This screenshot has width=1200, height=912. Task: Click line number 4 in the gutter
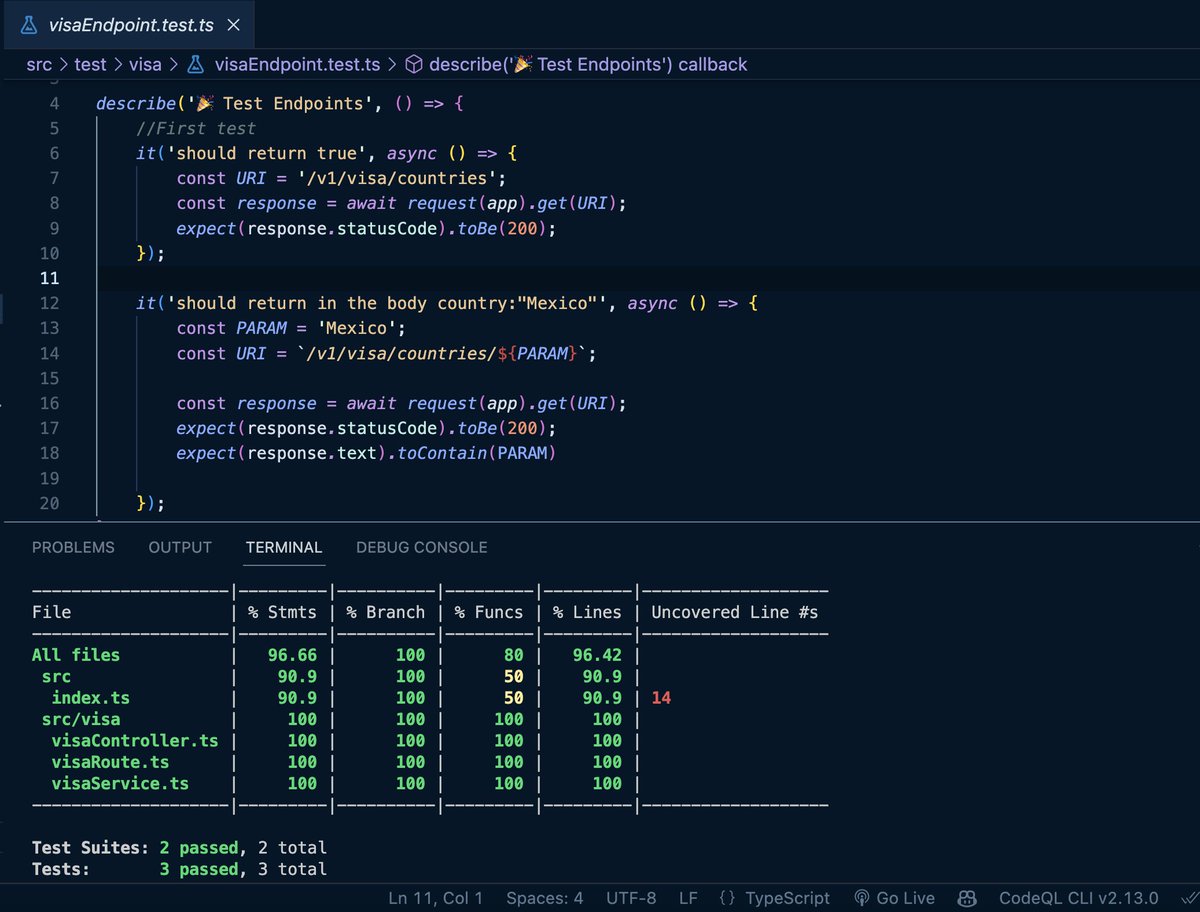(54, 103)
